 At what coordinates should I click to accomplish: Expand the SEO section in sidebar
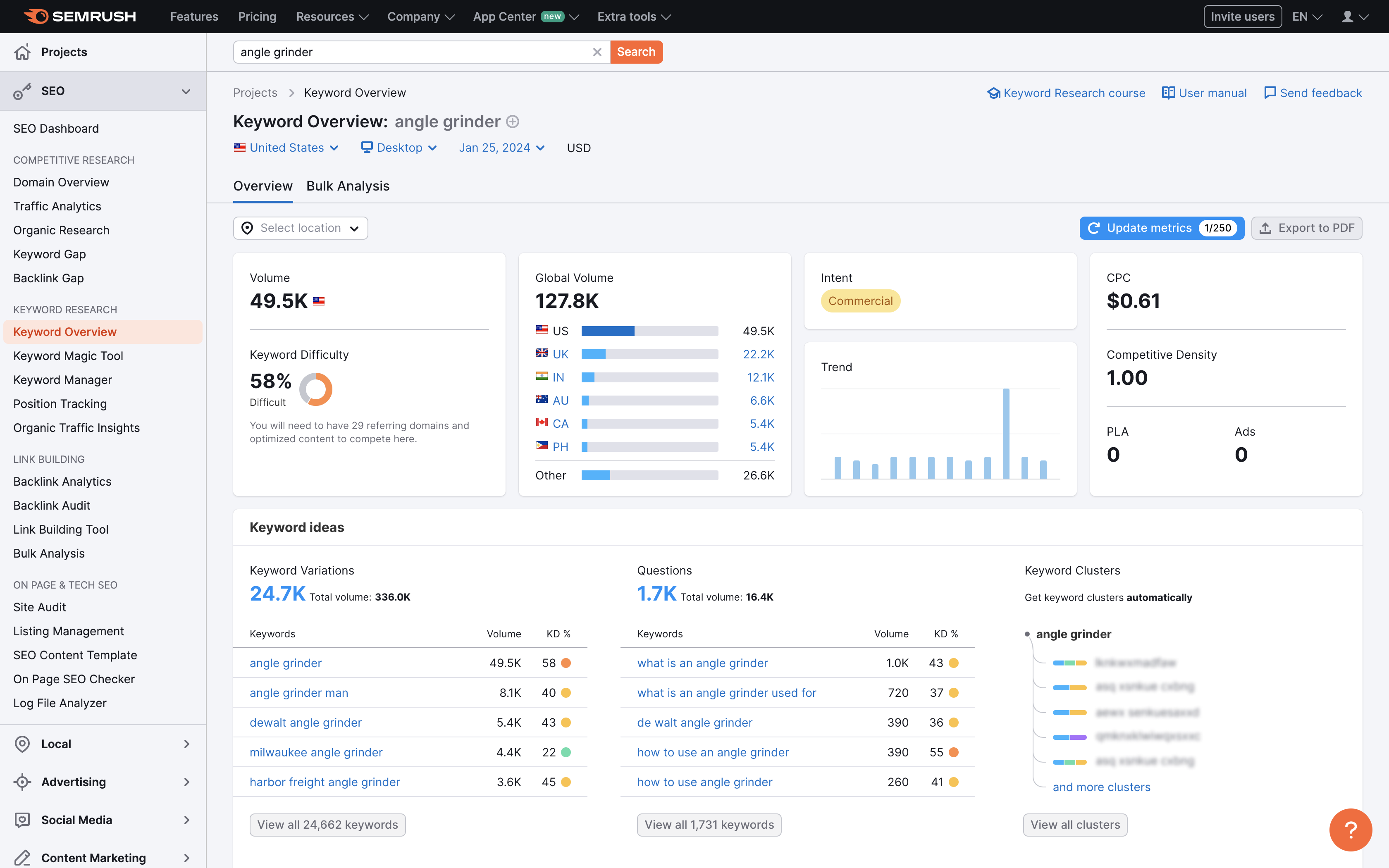(186, 90)
